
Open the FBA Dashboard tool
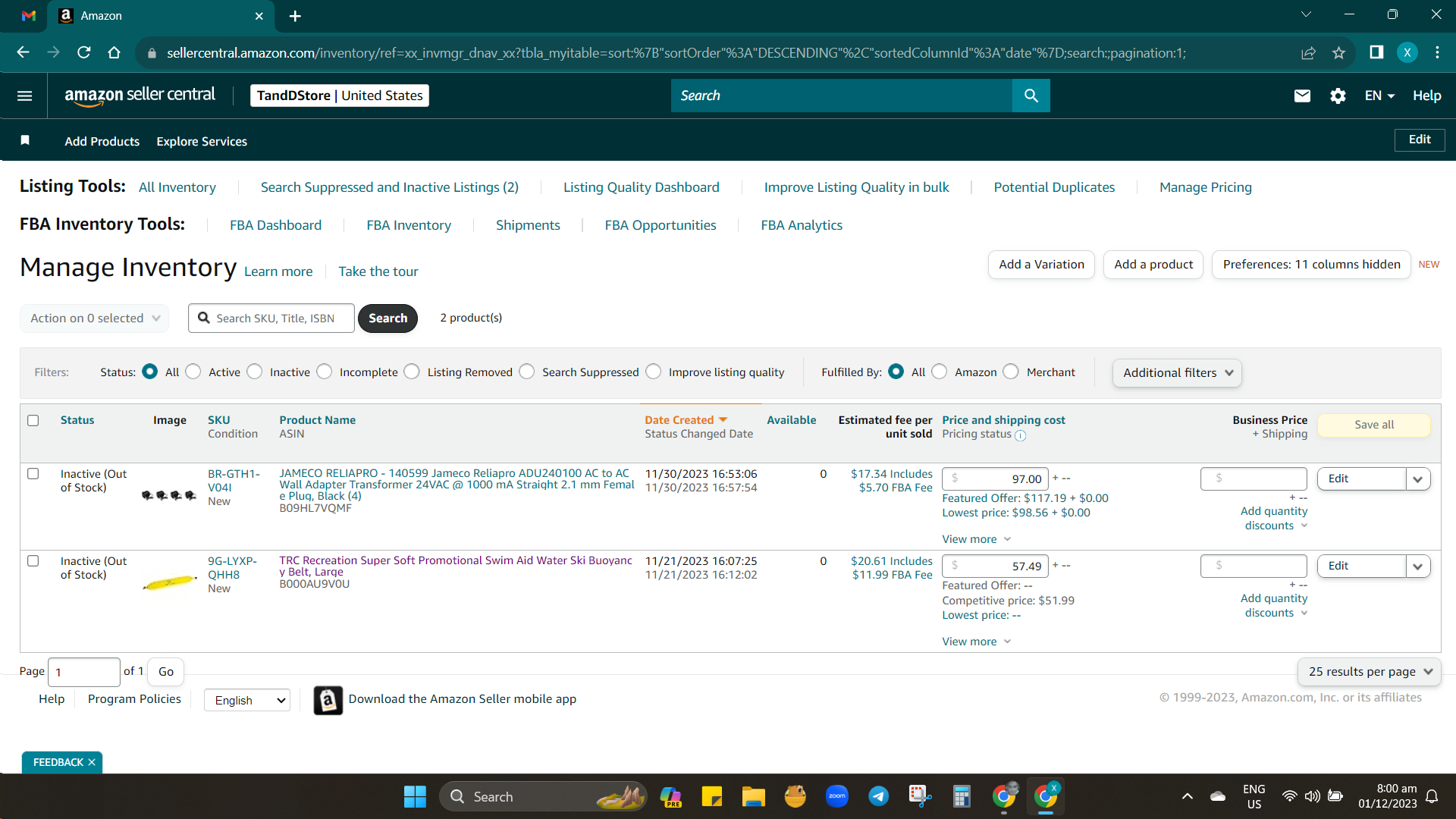pos(276,225)
